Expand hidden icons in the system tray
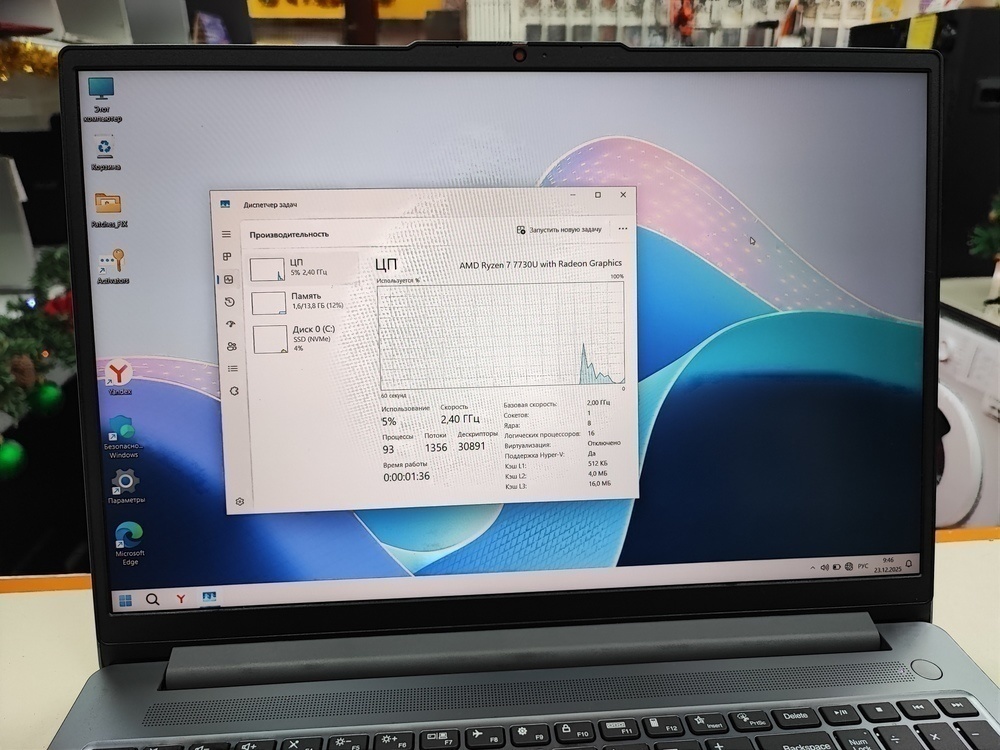The height and width of the screenshot is (750, 1000). (812, 566)
